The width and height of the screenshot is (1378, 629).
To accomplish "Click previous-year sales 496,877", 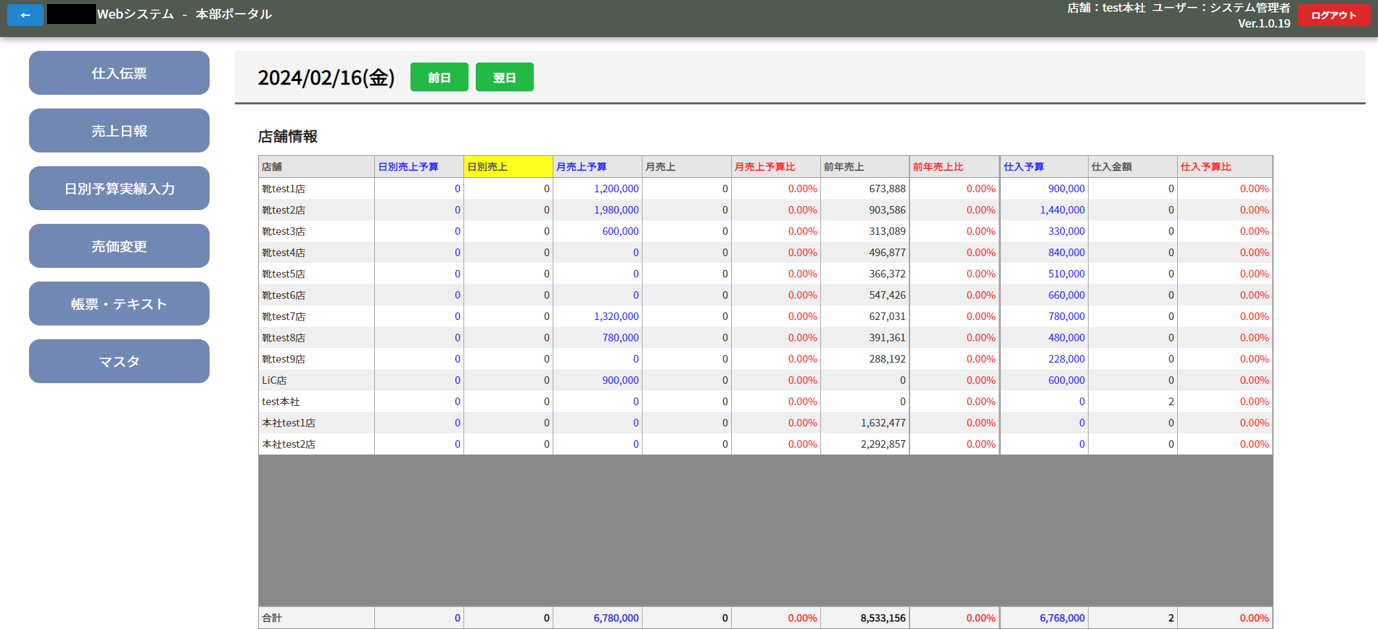I will click(x=888, y=253).
